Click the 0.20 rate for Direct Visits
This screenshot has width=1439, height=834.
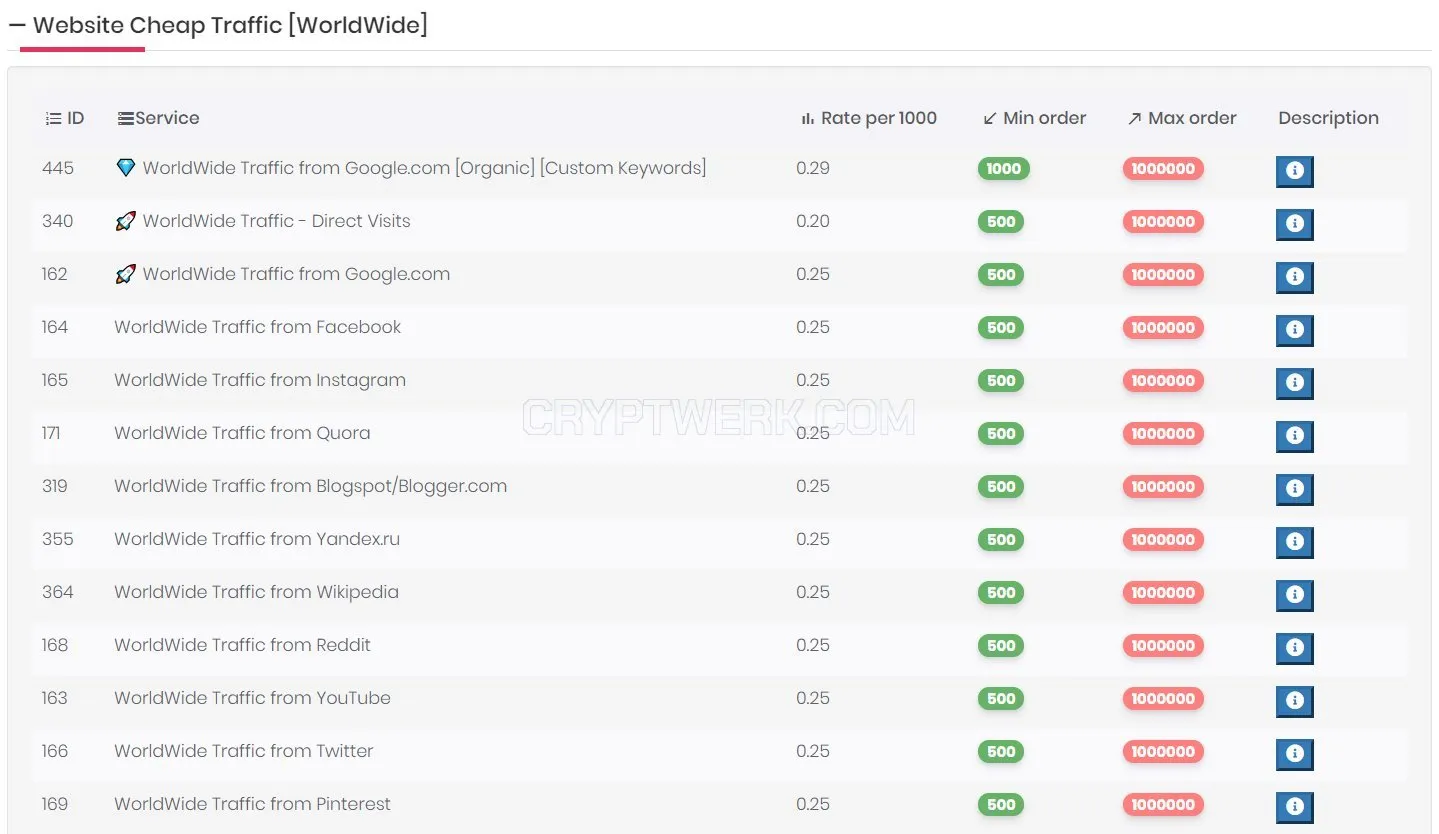tap(813, 221)
